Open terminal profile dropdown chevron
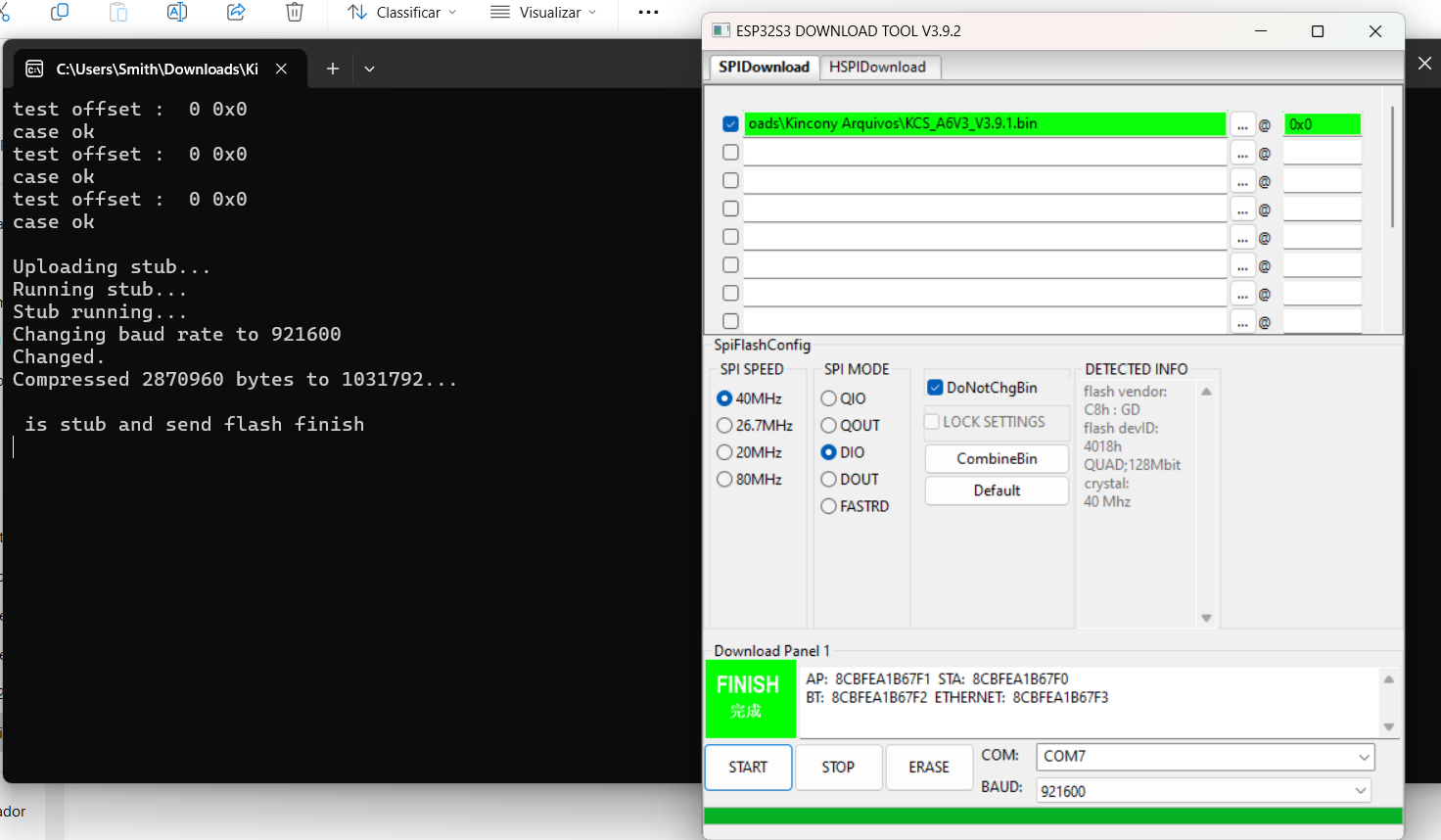This screenshot has width=1441, height=840. click(x=369, y=69)
